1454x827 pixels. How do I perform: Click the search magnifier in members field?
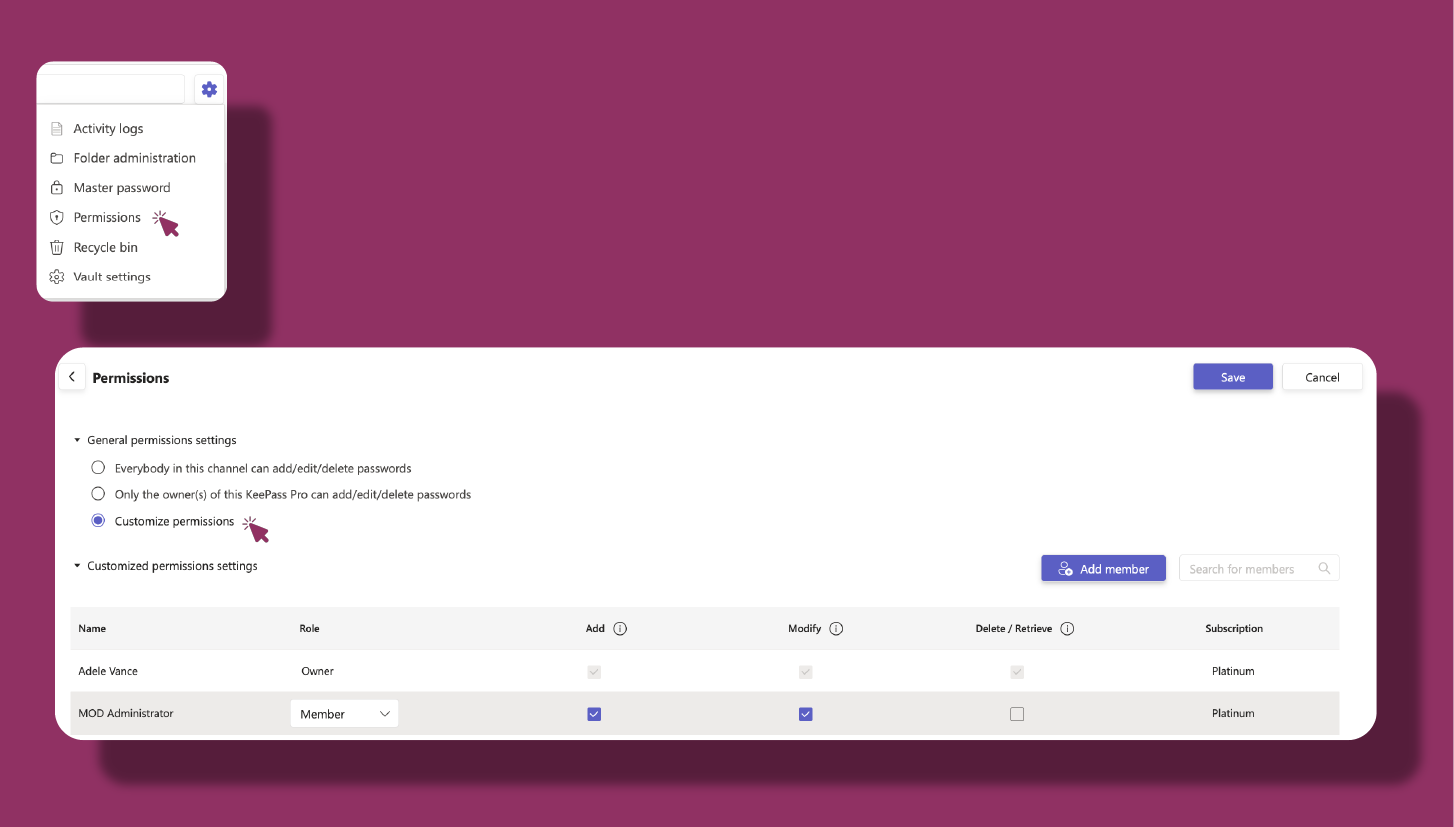pos(1324,568)
